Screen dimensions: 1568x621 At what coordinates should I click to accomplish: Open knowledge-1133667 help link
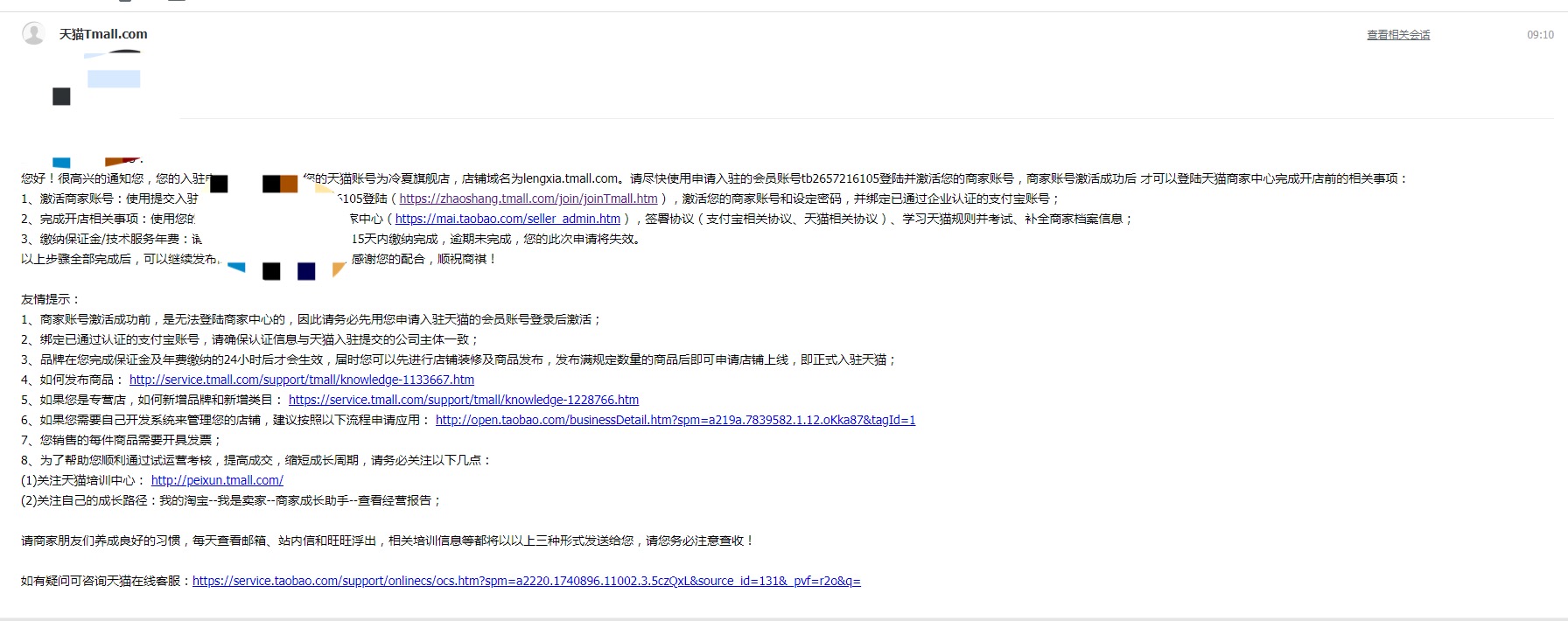[x=302, y=380]
